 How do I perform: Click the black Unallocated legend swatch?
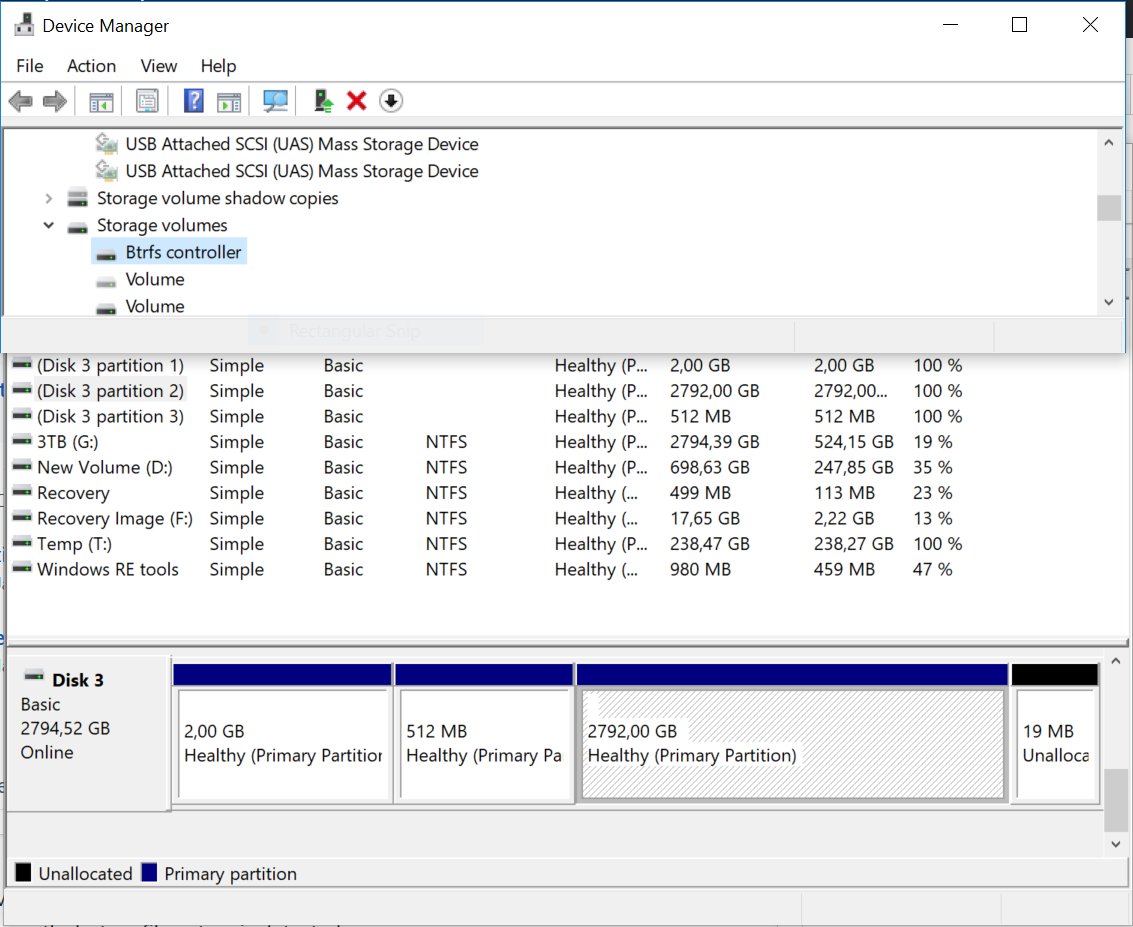tap(23, 872)
